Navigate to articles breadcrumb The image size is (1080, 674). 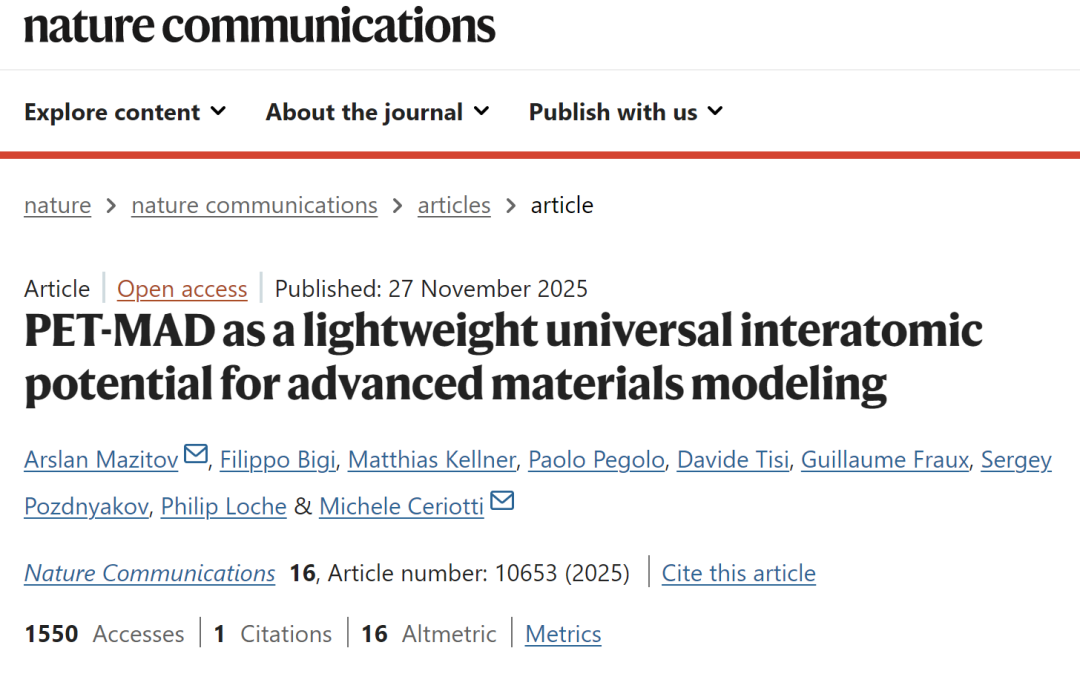tap(454, 205)
